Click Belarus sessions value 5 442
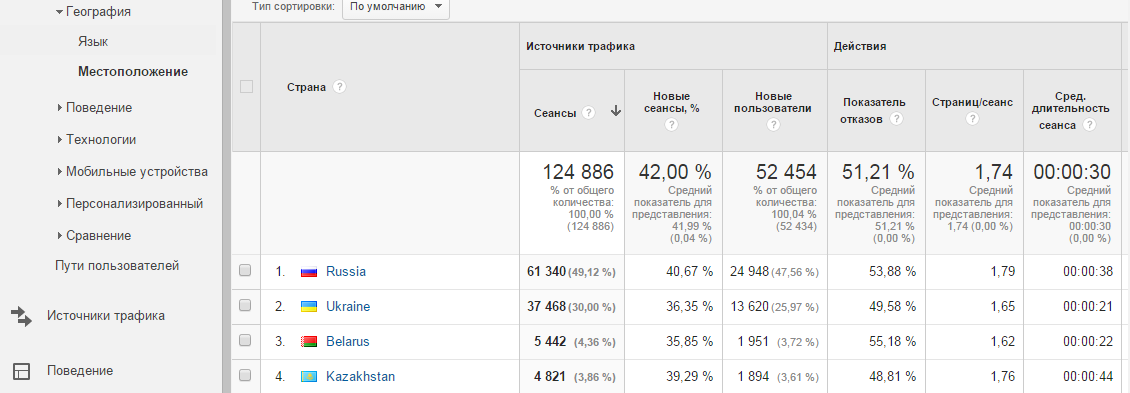Image resolution: width=1130 pixels, height=393 pixels. pos(550,341)
